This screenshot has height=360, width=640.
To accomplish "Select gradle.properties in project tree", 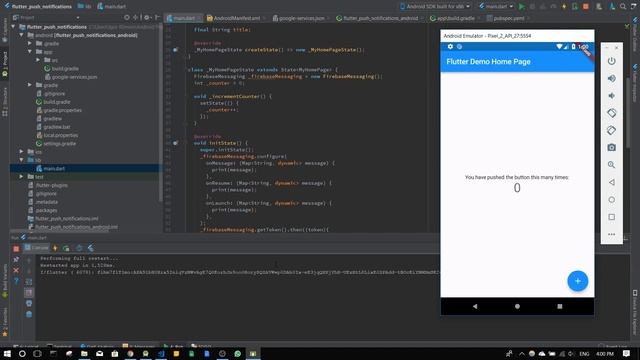I will pyautogui.click(x=59, y=110).
